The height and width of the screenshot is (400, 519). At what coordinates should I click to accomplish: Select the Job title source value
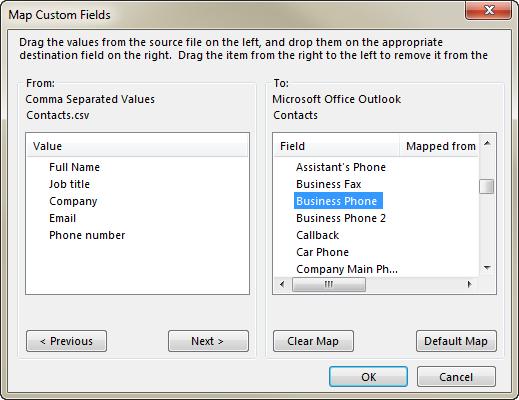click(x=69, y=184)
